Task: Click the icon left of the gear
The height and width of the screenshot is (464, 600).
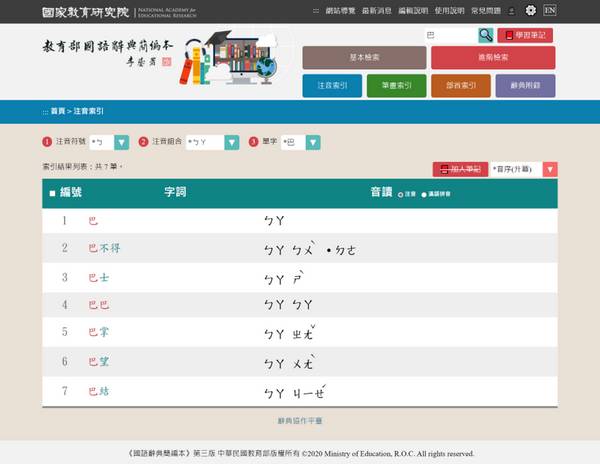Action: (x=512, y=11)
